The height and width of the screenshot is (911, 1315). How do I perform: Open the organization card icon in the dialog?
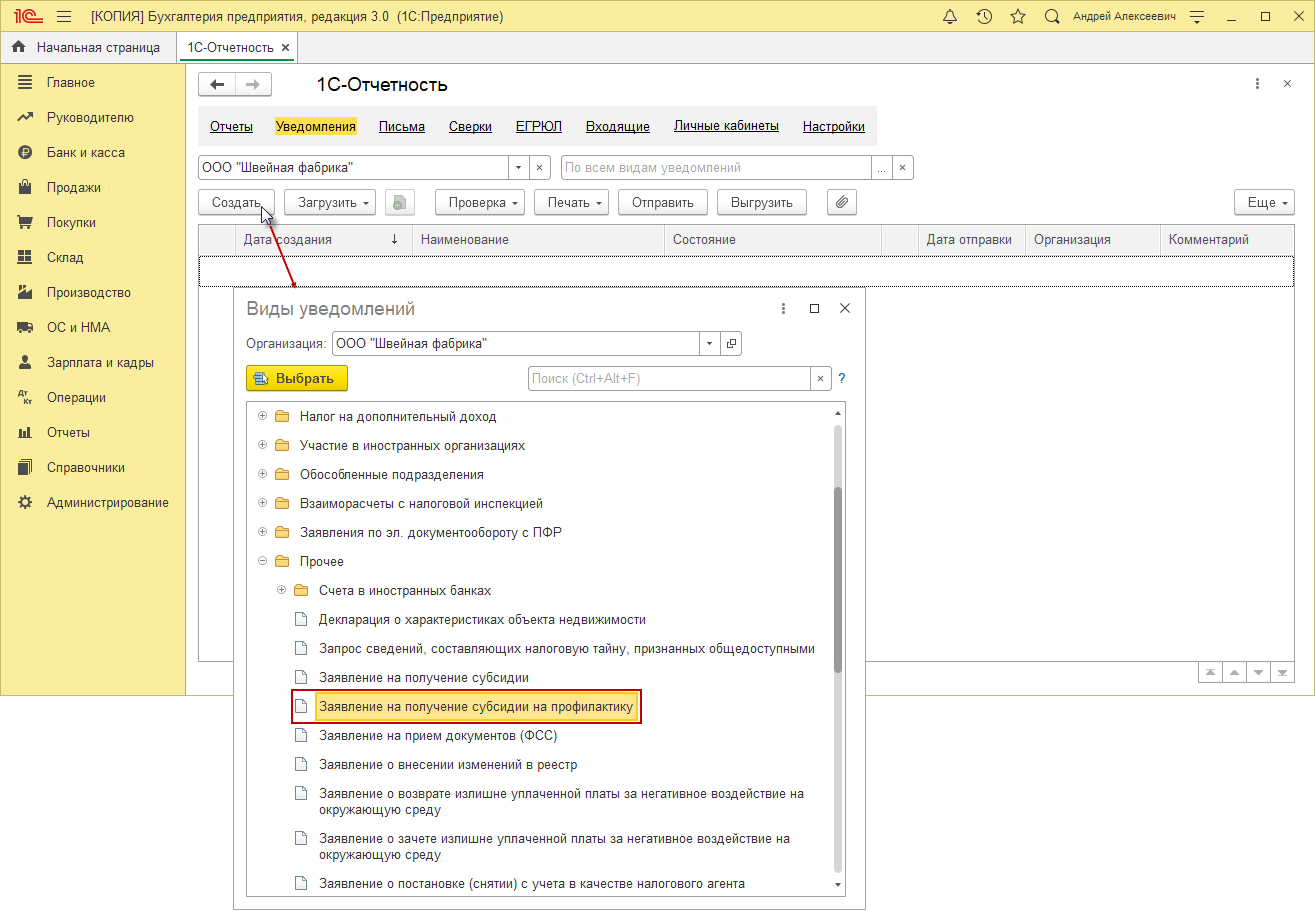coord(731,344)
